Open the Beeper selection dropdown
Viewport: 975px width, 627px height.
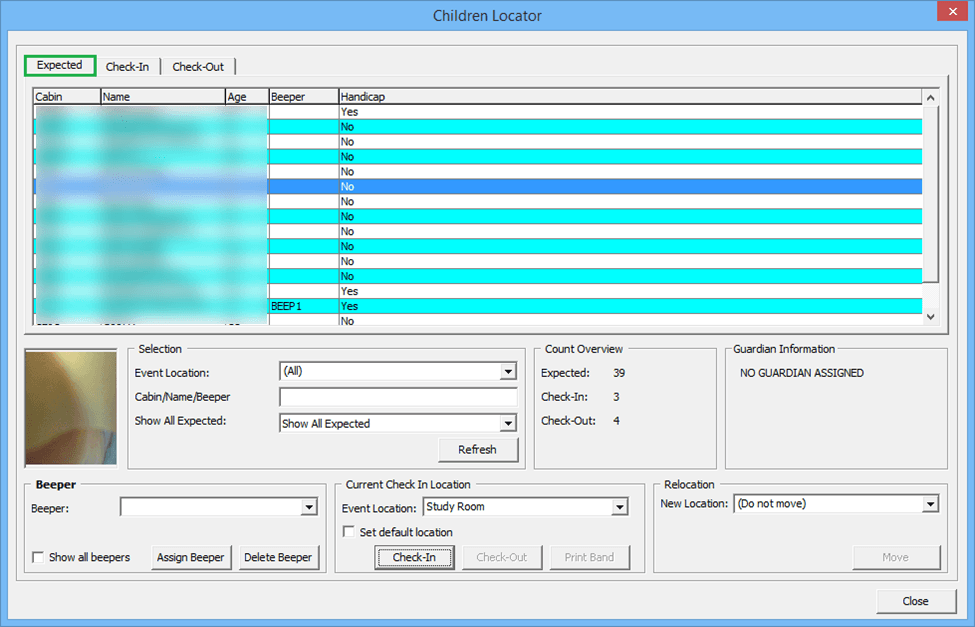coord(307,507)
